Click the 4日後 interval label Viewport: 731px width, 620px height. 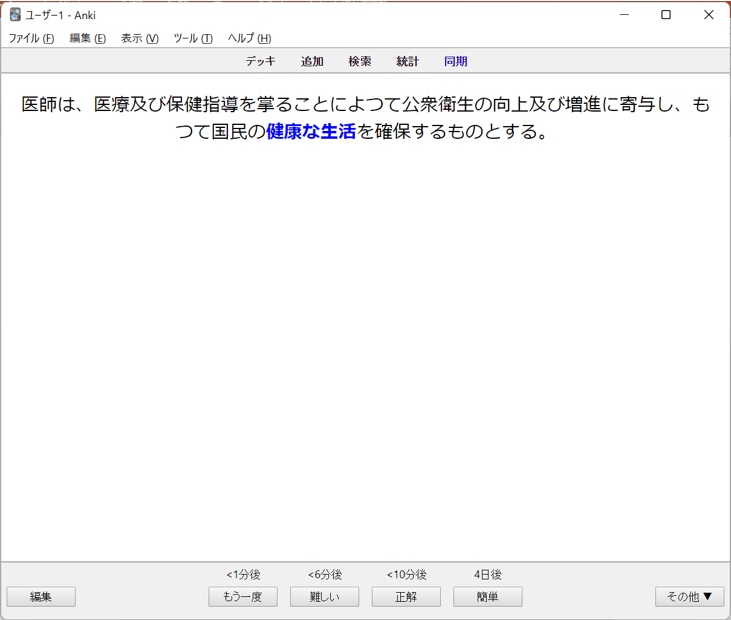pos(488,575)
